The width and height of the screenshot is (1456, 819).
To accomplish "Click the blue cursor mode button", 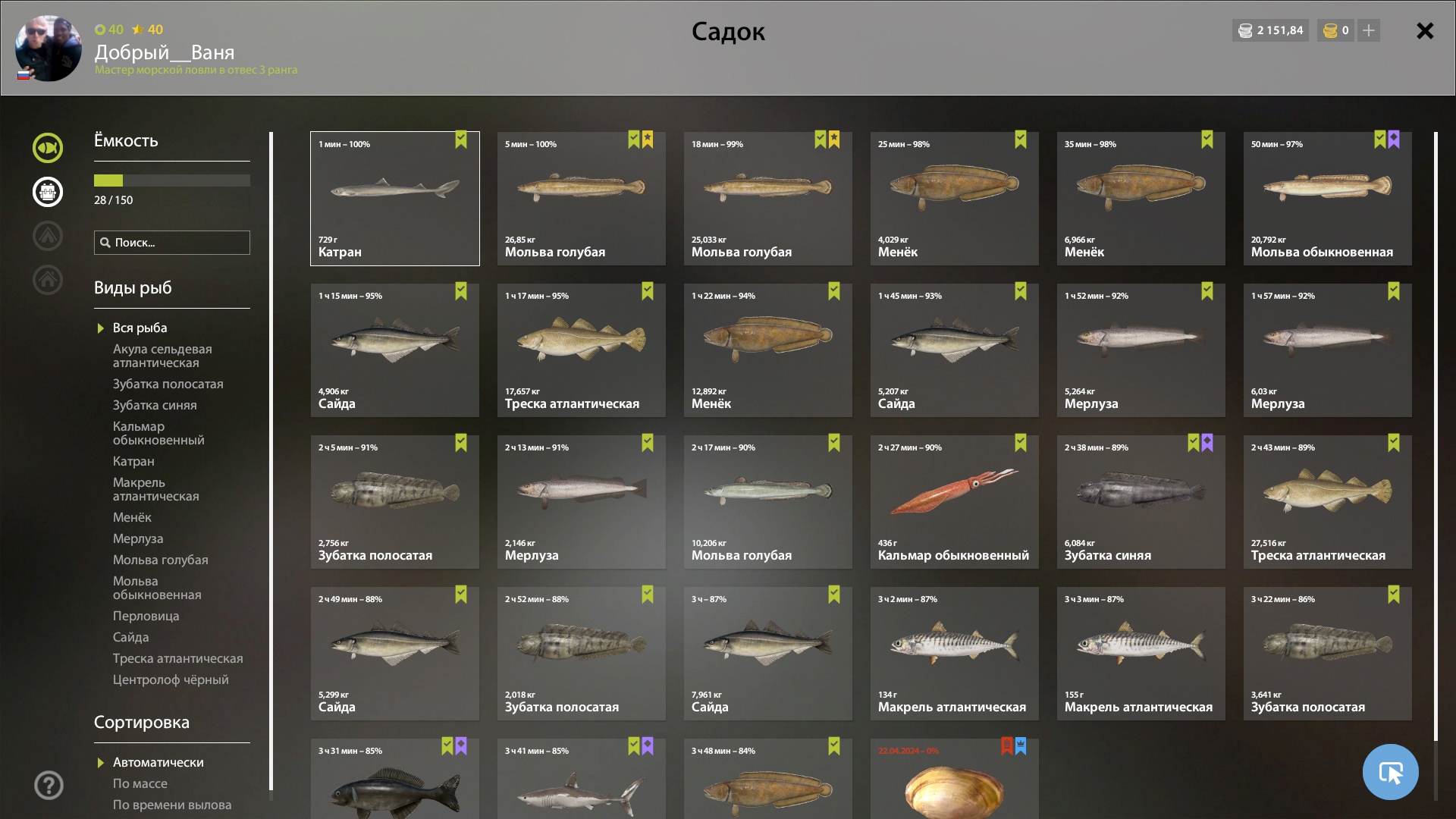I will click(x=1391, y=772).
